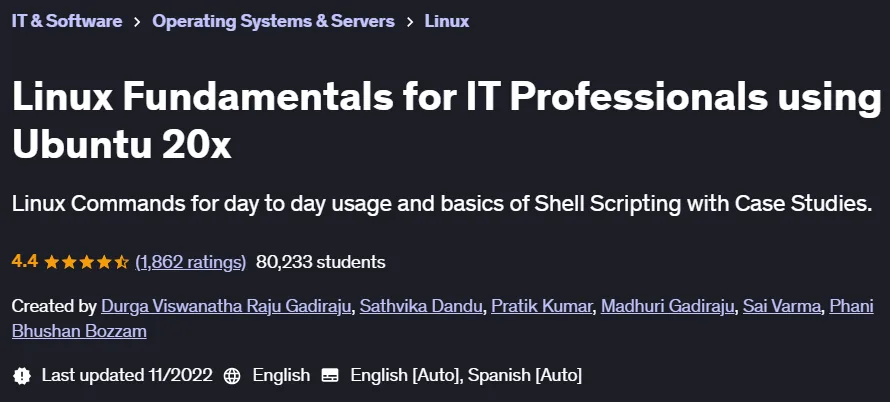The height and width of the screenshot is (402, 890).
Task: Click the globe language icon
Action: pyautogui.click(x=232, y=375)
